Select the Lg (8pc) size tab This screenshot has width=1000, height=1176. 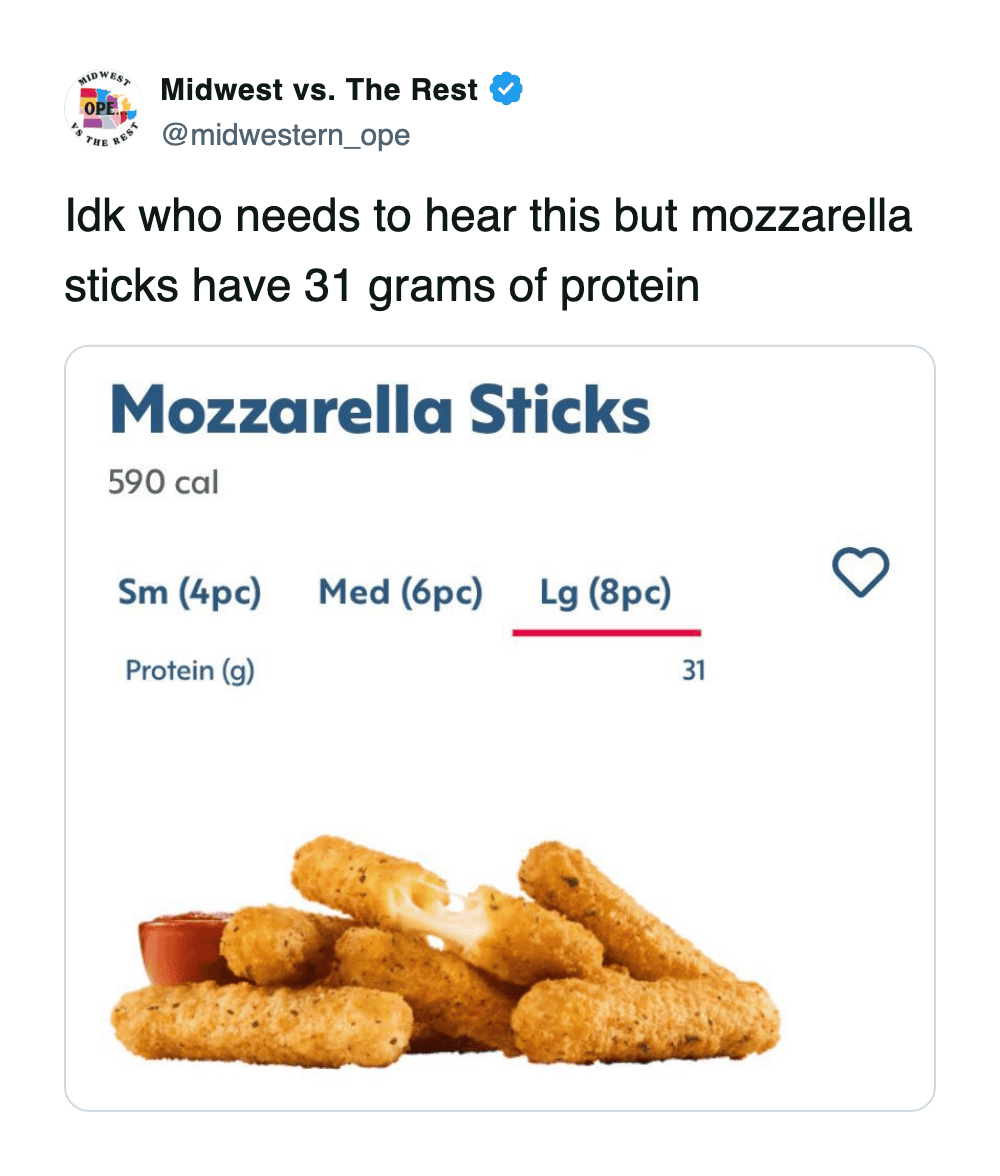point(605,593)
